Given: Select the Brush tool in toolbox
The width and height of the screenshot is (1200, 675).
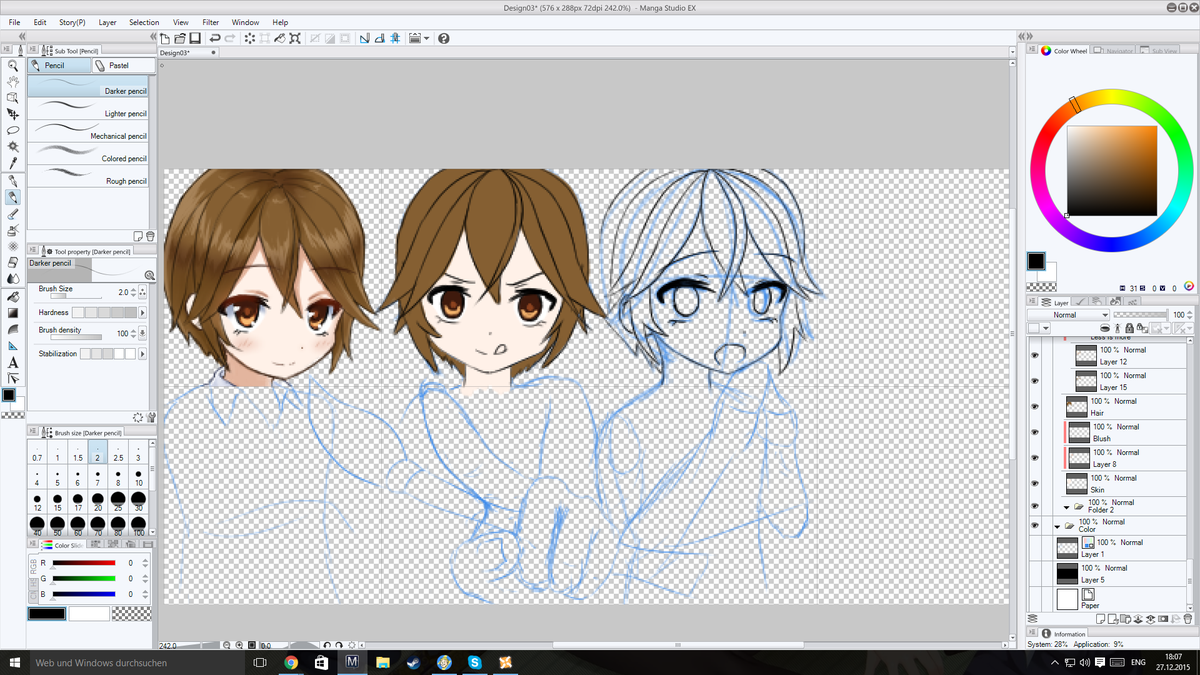Looking at the screenshot, I should [13, 213].
